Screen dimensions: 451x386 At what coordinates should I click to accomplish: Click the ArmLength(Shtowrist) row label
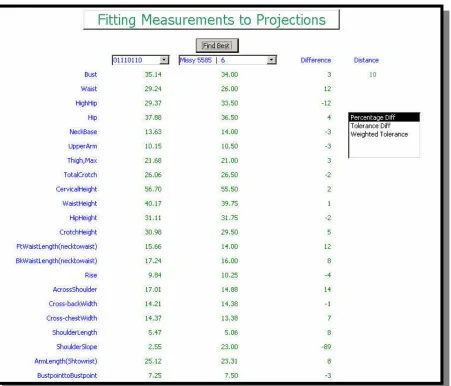pyautogui.click(x=66, y=361)
